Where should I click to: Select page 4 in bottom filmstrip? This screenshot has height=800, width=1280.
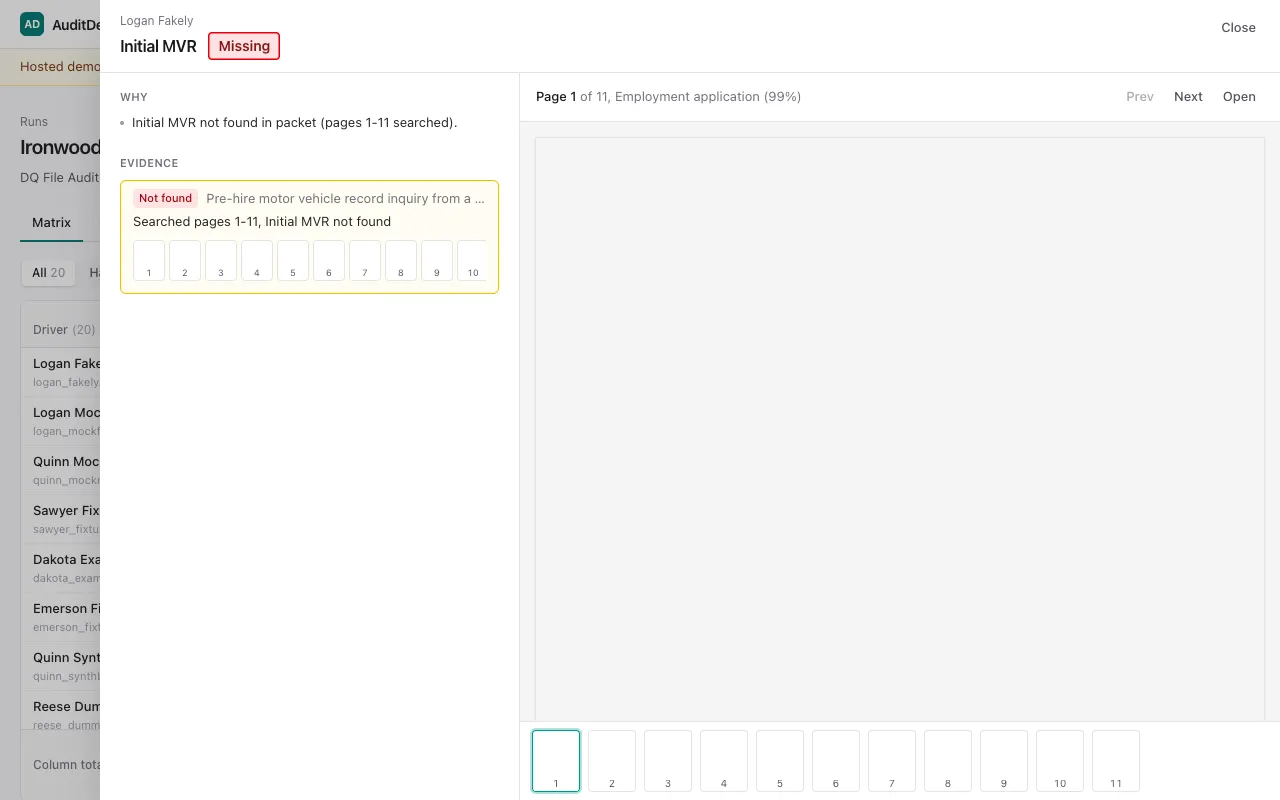(x=724, y=761)
